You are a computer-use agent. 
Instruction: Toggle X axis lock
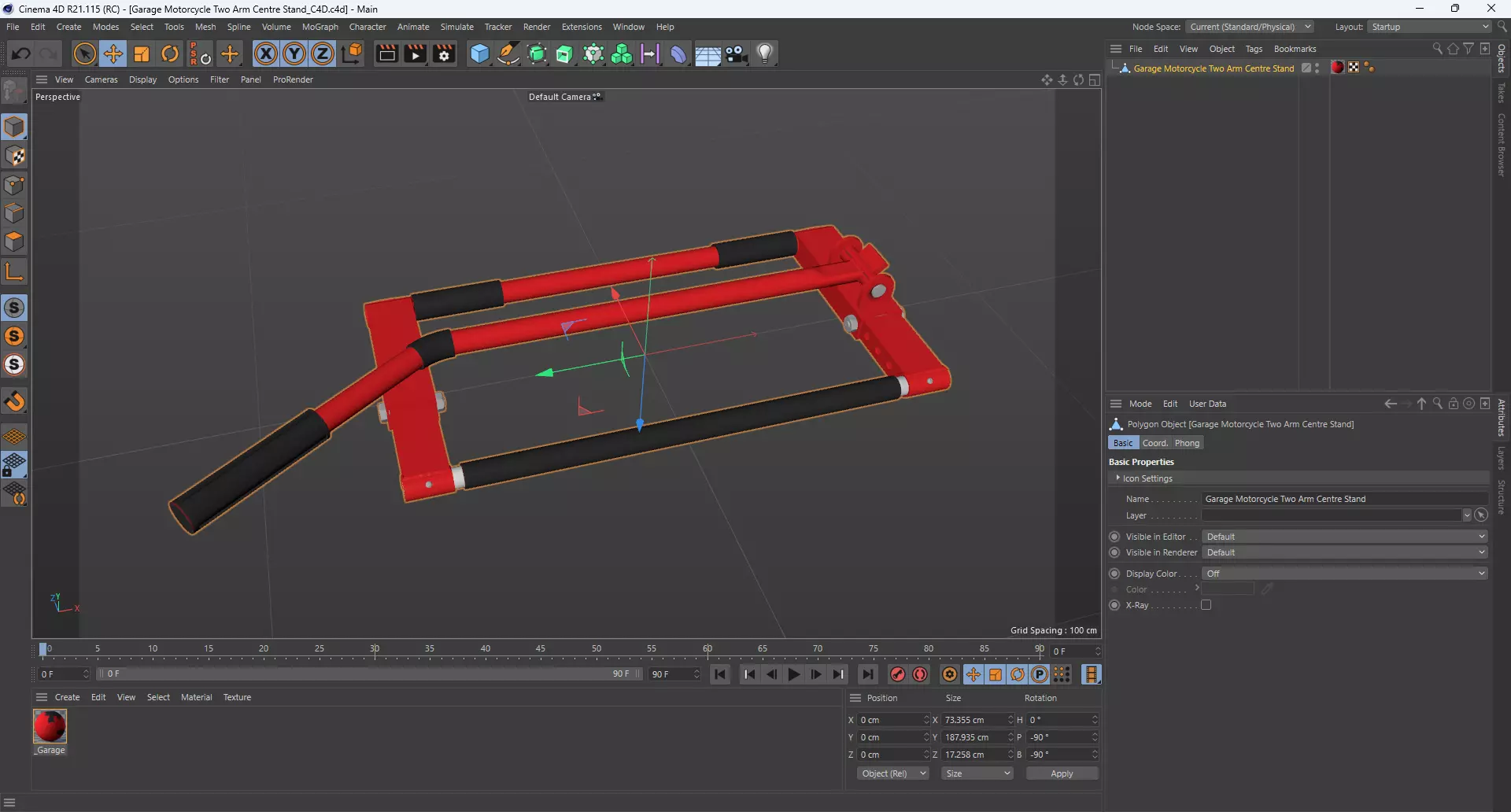266,54
